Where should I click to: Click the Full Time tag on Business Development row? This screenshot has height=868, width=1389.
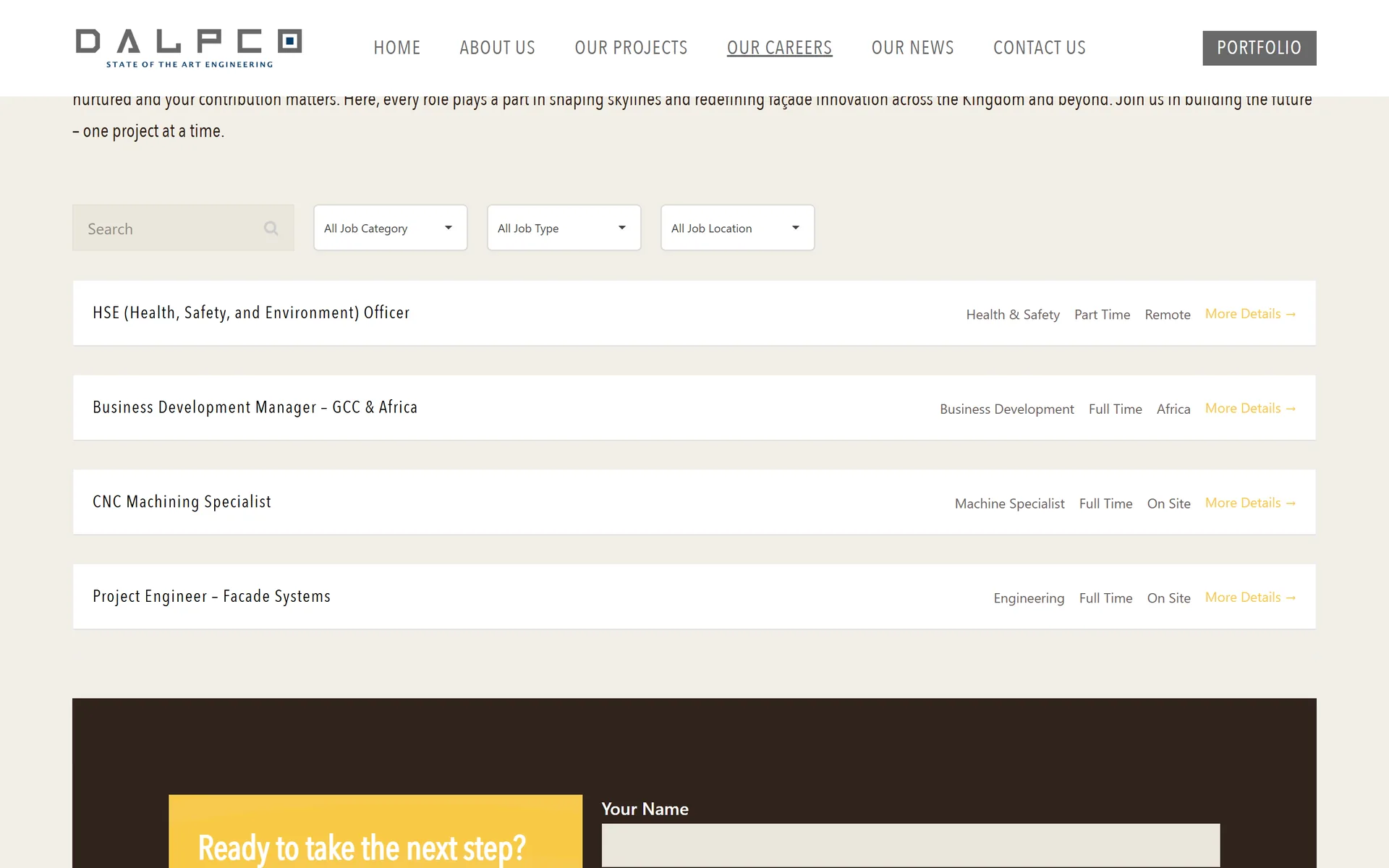pyautogui.click(x=1116, y=409)
